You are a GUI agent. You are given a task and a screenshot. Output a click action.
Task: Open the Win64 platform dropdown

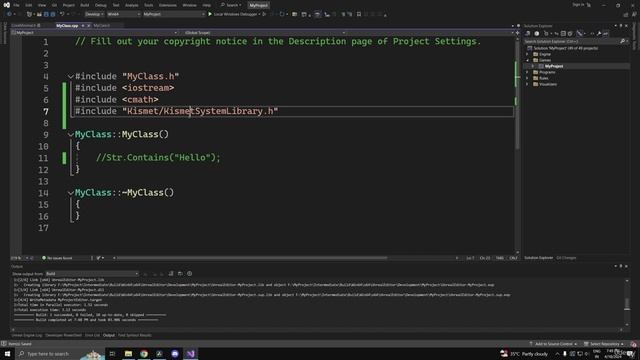(124, 14)
